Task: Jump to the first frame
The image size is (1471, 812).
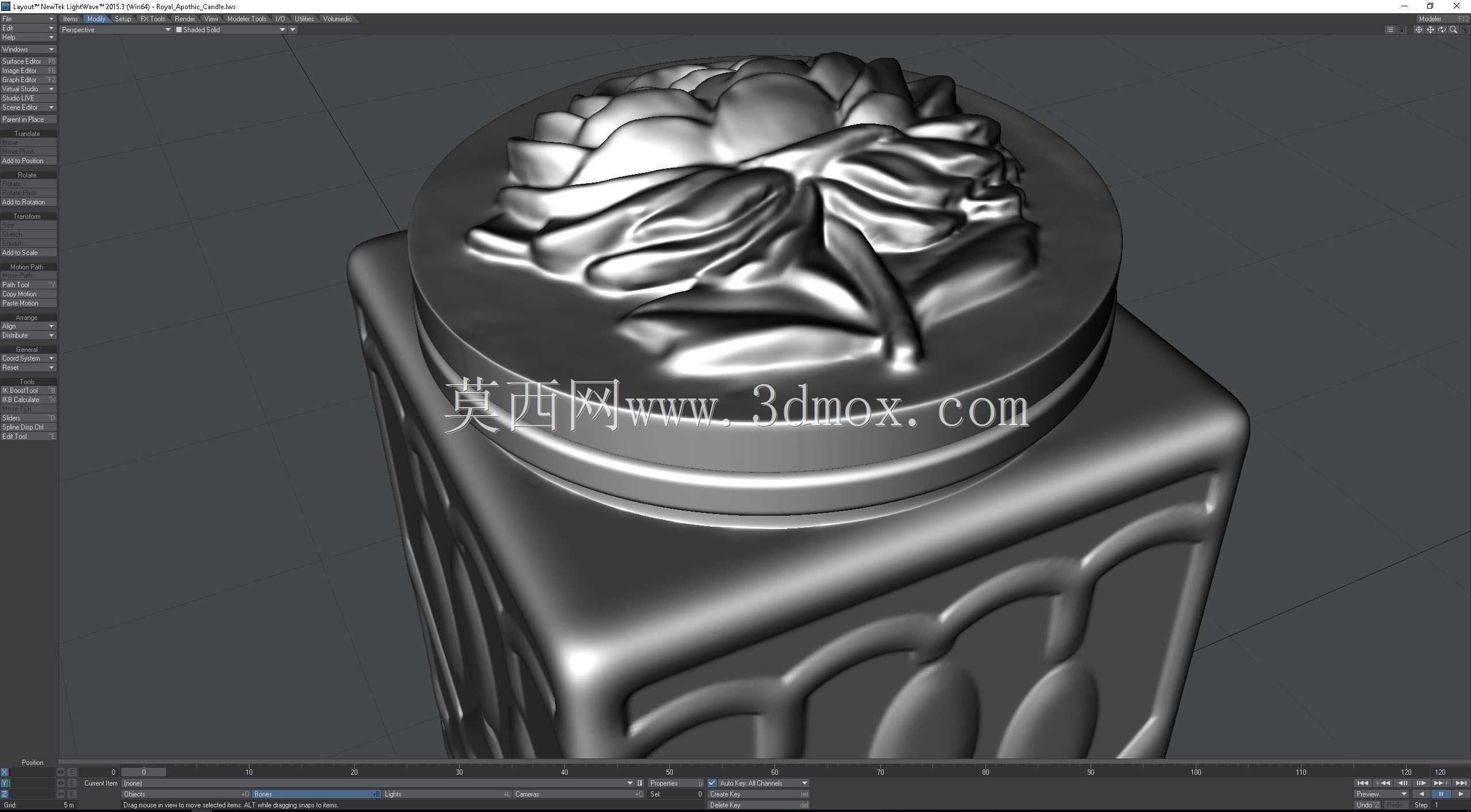Action: point(1362,783)
